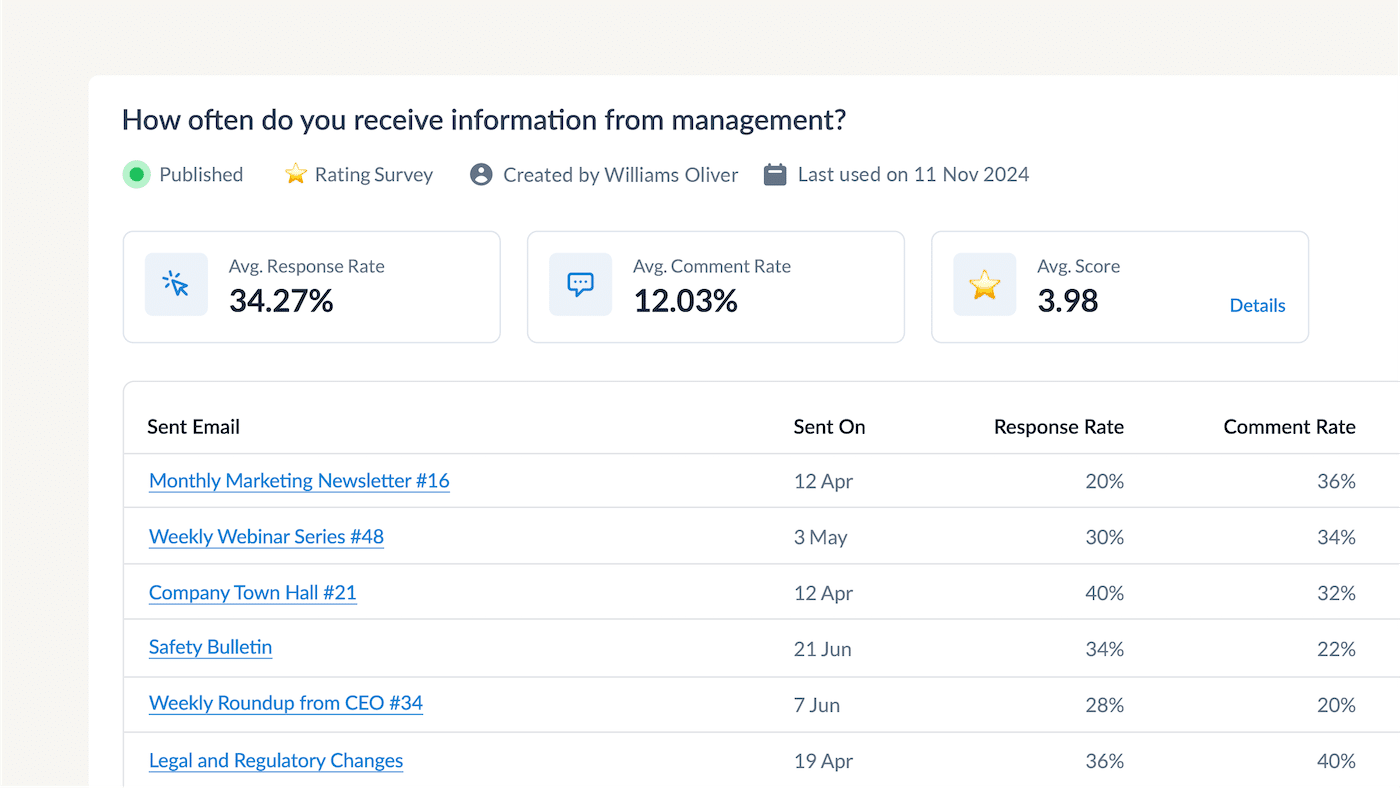Click the Last used calendar icon
1400x788 pixels.
click(775, 175)
